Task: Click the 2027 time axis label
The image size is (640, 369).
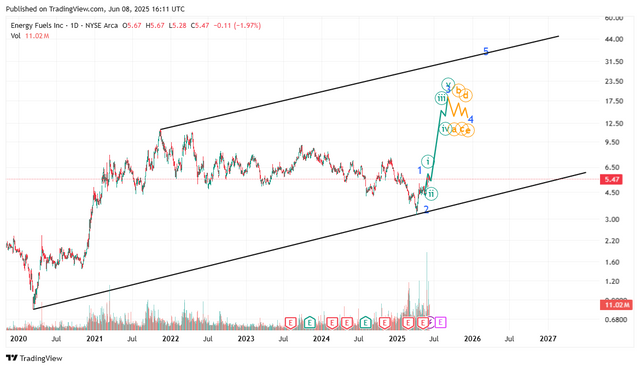Action: coord(548,339)
